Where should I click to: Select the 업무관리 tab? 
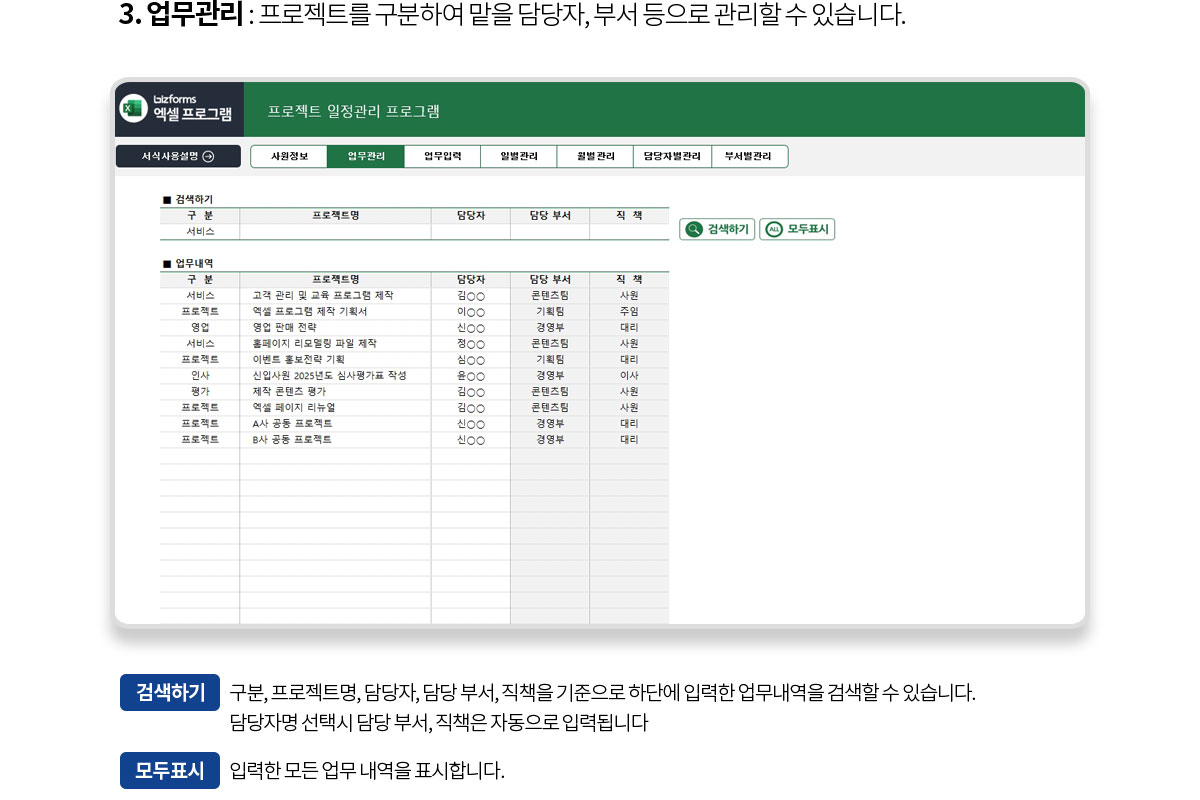click(366, 157)
